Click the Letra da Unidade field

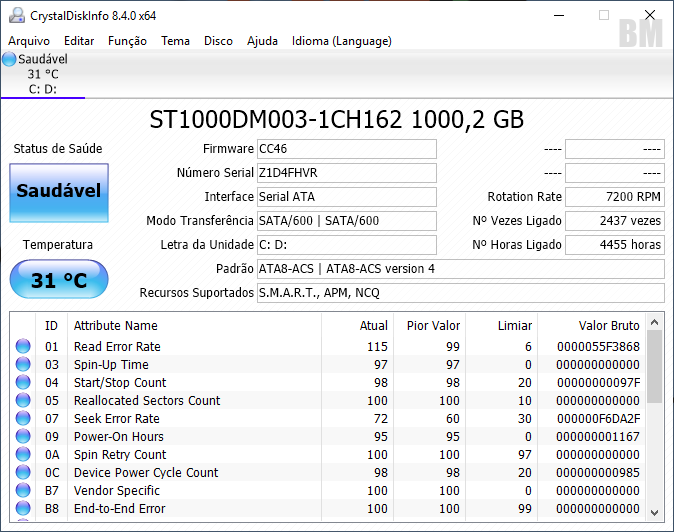[347, 245]
